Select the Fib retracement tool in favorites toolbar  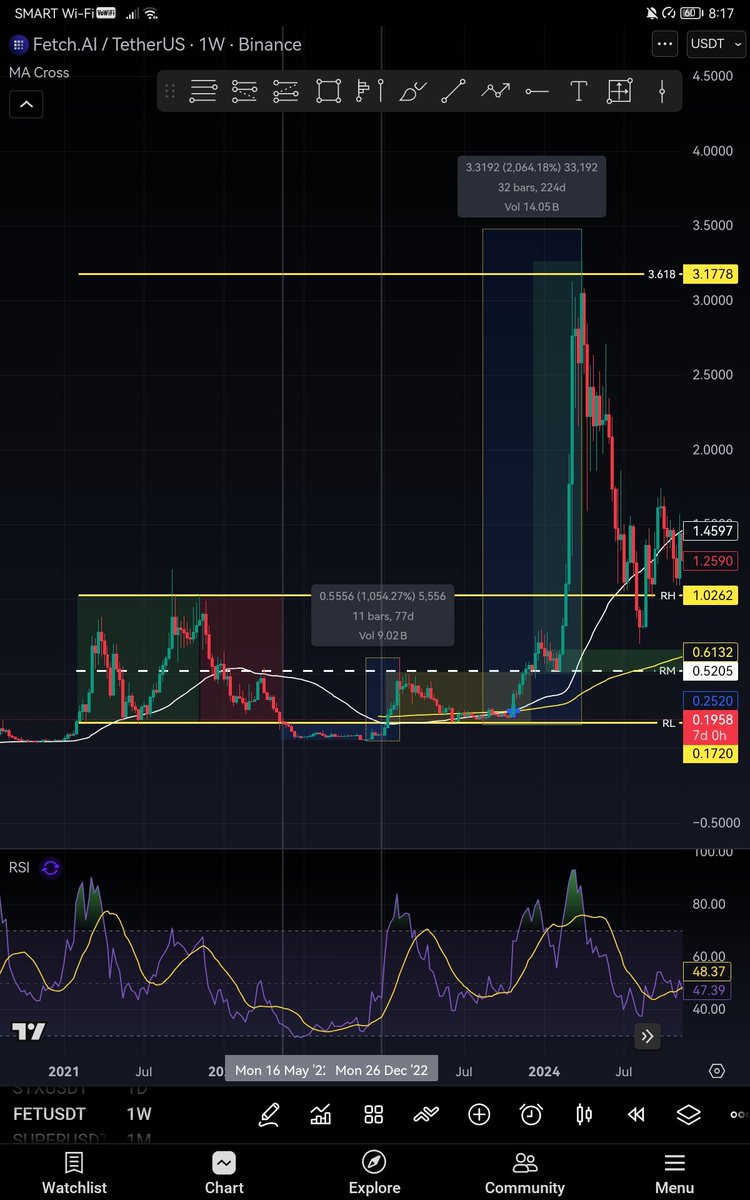[x=203, y=91]
